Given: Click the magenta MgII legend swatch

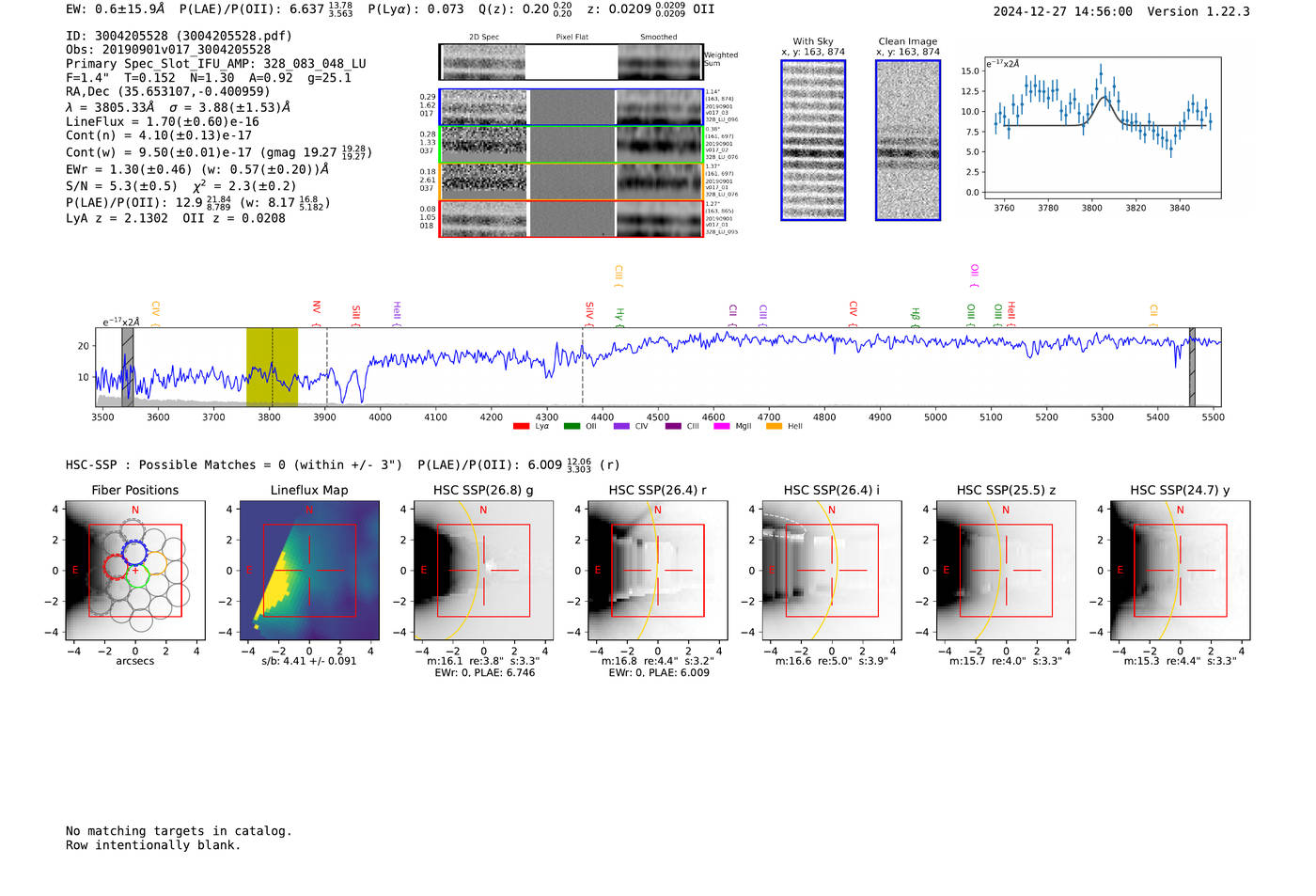Looking at the screenshot, I should 722,427.
